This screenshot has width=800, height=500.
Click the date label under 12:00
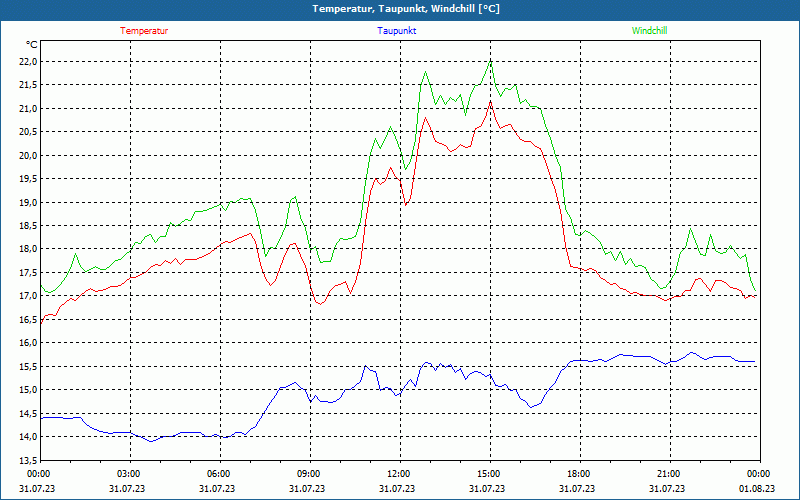point(397,488)
